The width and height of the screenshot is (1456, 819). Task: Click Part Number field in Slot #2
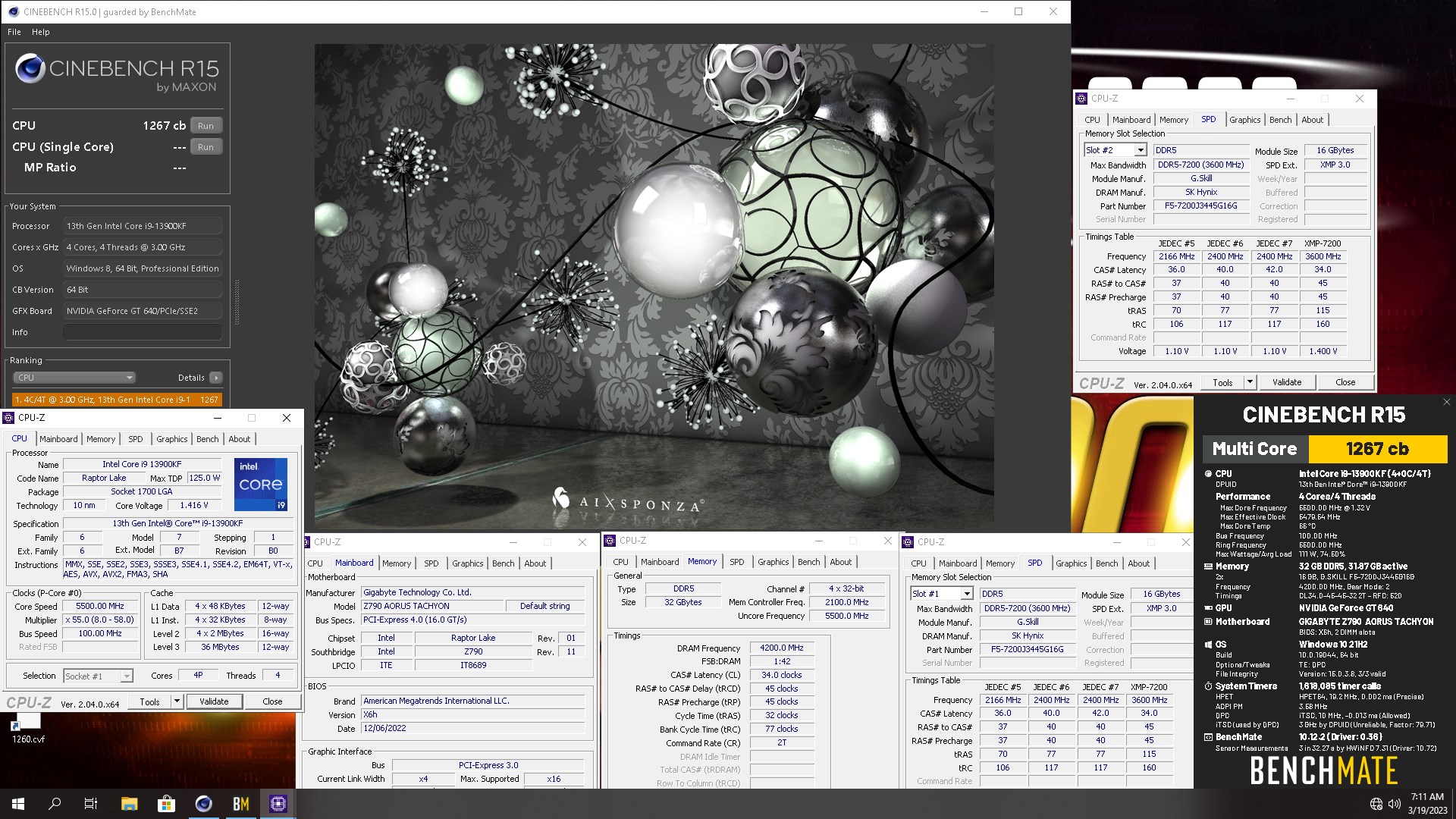[x=1201, y=206]
